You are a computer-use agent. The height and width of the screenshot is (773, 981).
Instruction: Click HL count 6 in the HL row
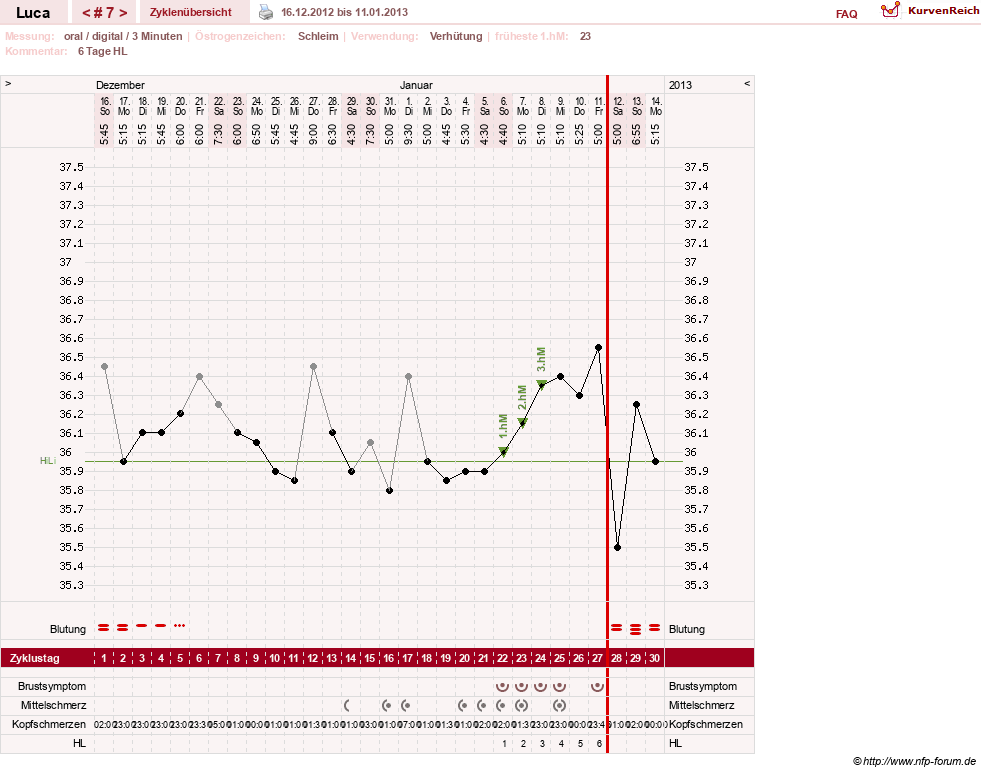click(599, 744)
